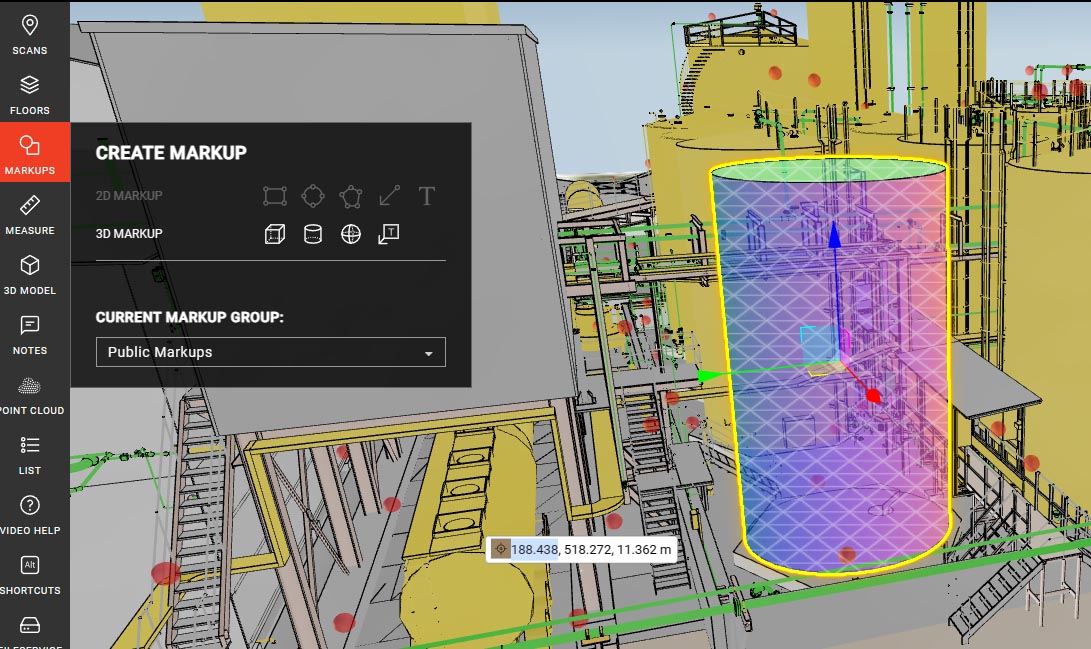Select the 2D circle markup tool

pos(312,197)
